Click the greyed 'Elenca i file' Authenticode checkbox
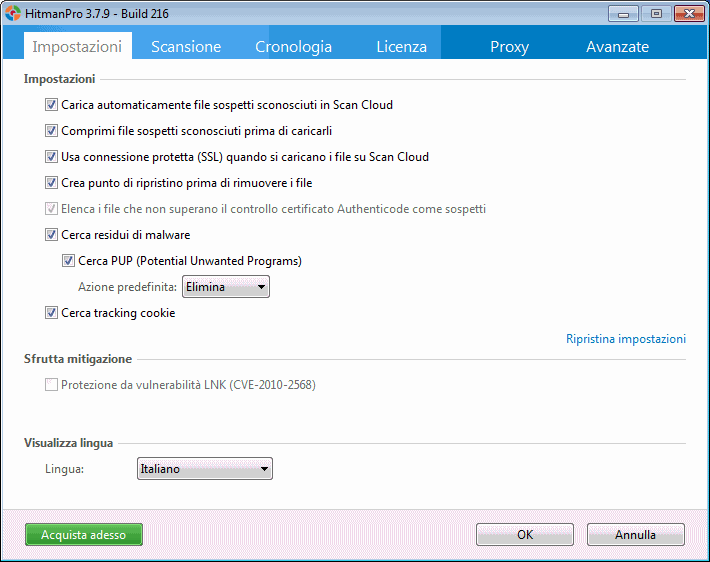This screenshot has width=710, height=562. pos(51,209)
